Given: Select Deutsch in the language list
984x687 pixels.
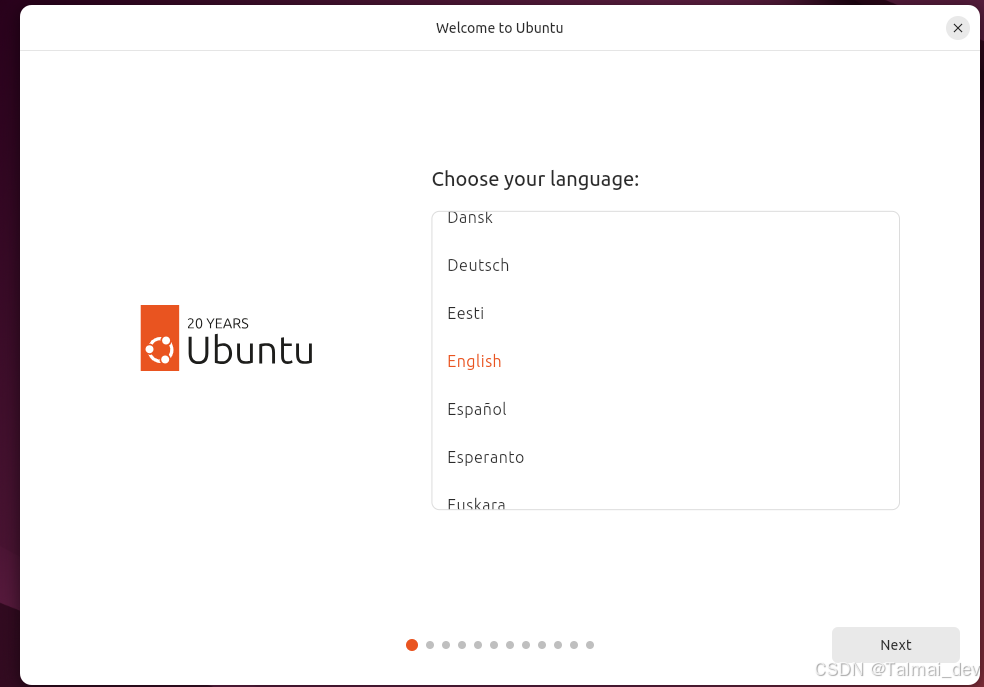Looking at the screenshot, I should point(665,265).
